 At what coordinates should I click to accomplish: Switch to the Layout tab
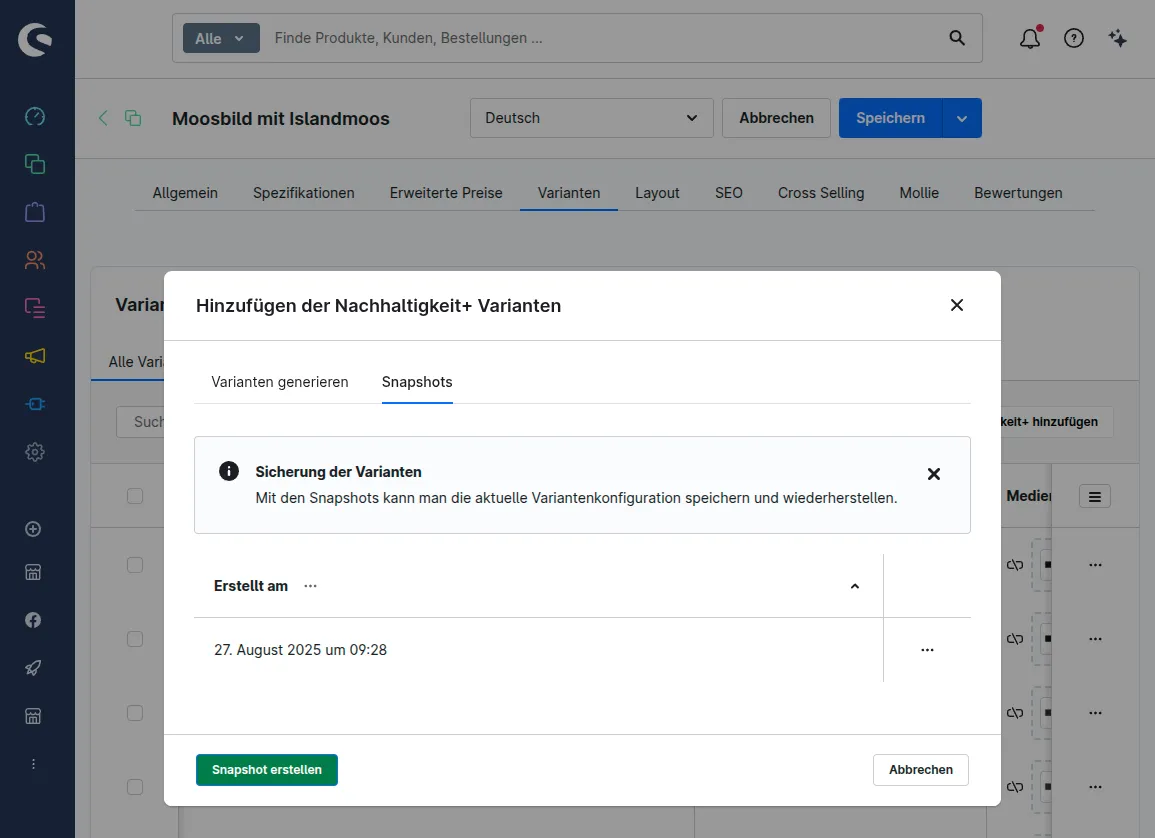click(x=657, y=193)
